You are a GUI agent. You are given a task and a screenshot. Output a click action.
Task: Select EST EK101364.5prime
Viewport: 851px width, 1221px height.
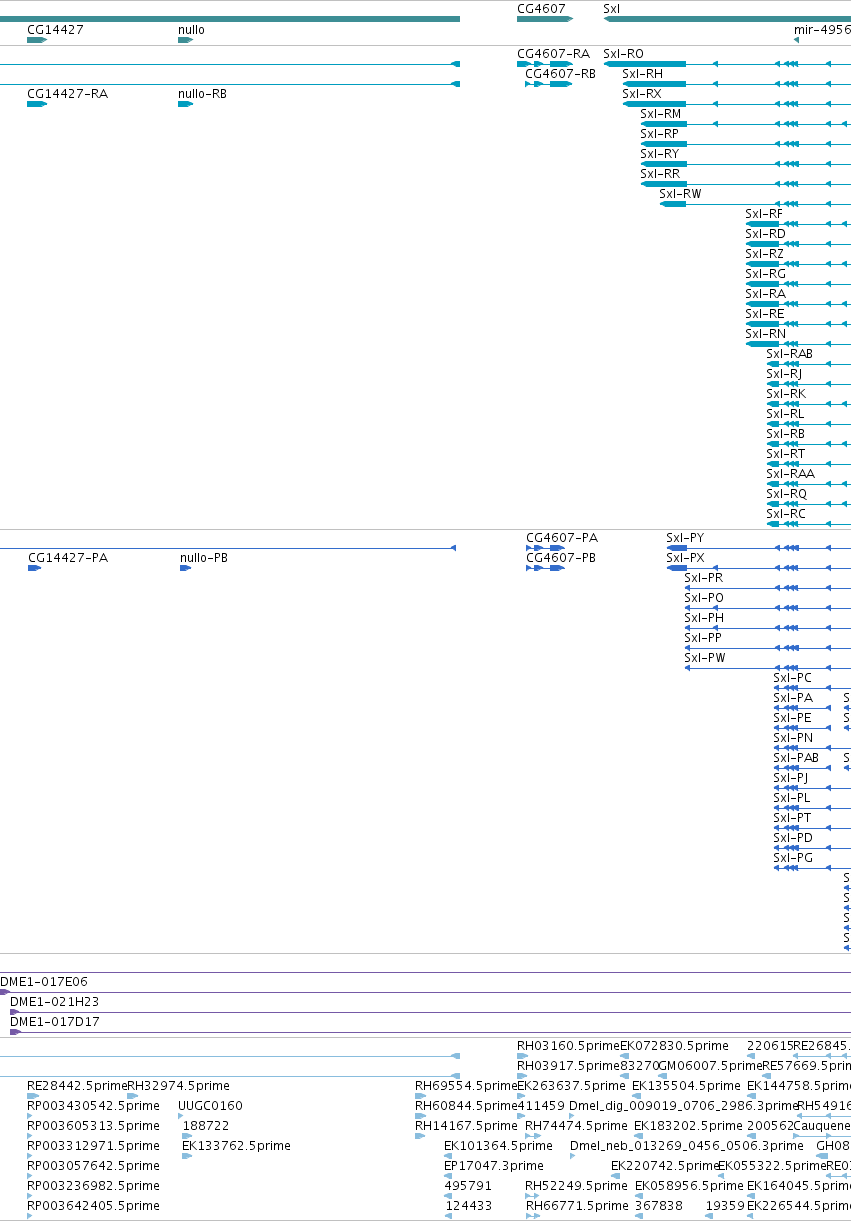click(x=499, y=1145)
